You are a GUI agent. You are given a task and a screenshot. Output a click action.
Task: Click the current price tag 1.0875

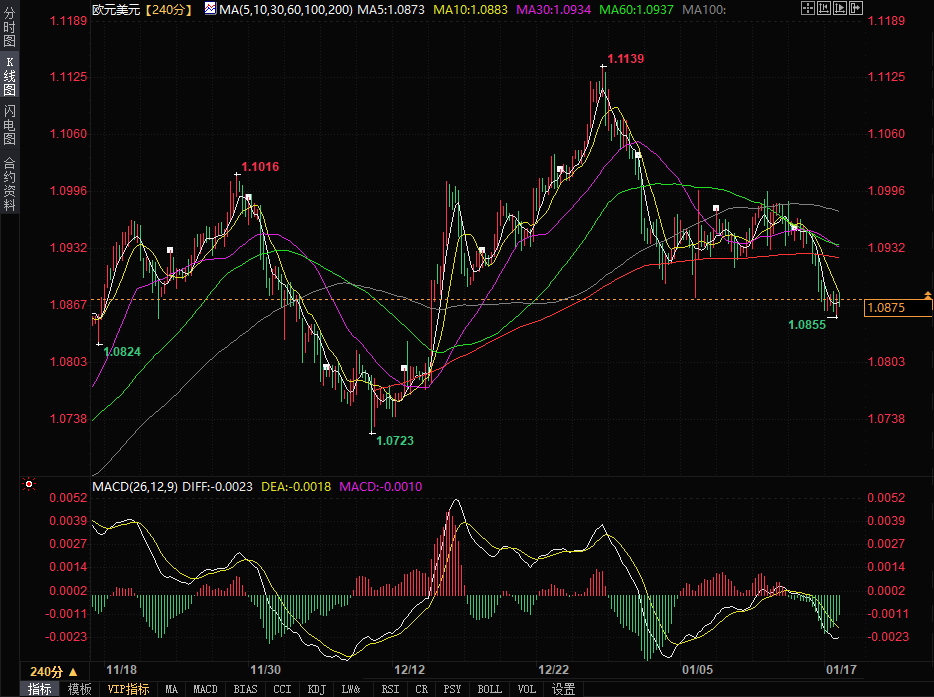pos(888,308)
